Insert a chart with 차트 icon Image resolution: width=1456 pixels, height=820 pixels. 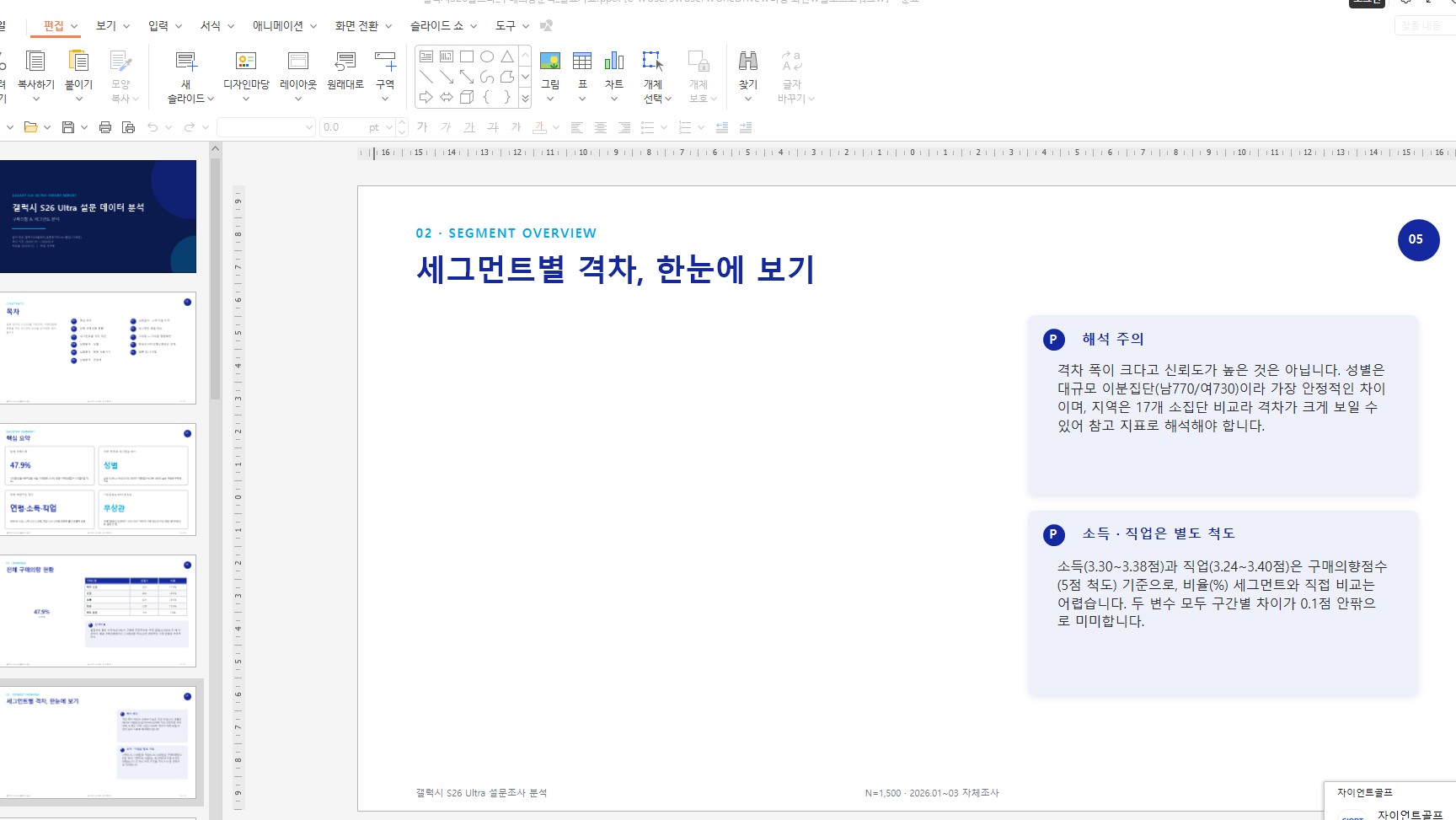[x=614, y=62]
